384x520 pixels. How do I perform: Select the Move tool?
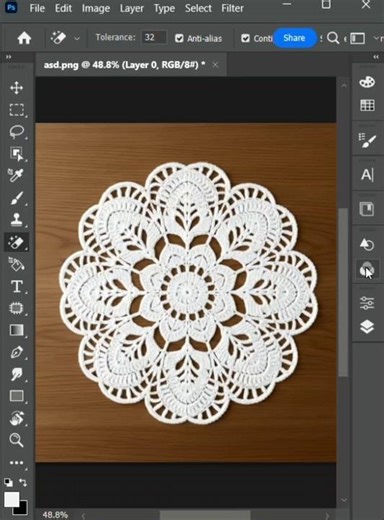tap(16, 88)
